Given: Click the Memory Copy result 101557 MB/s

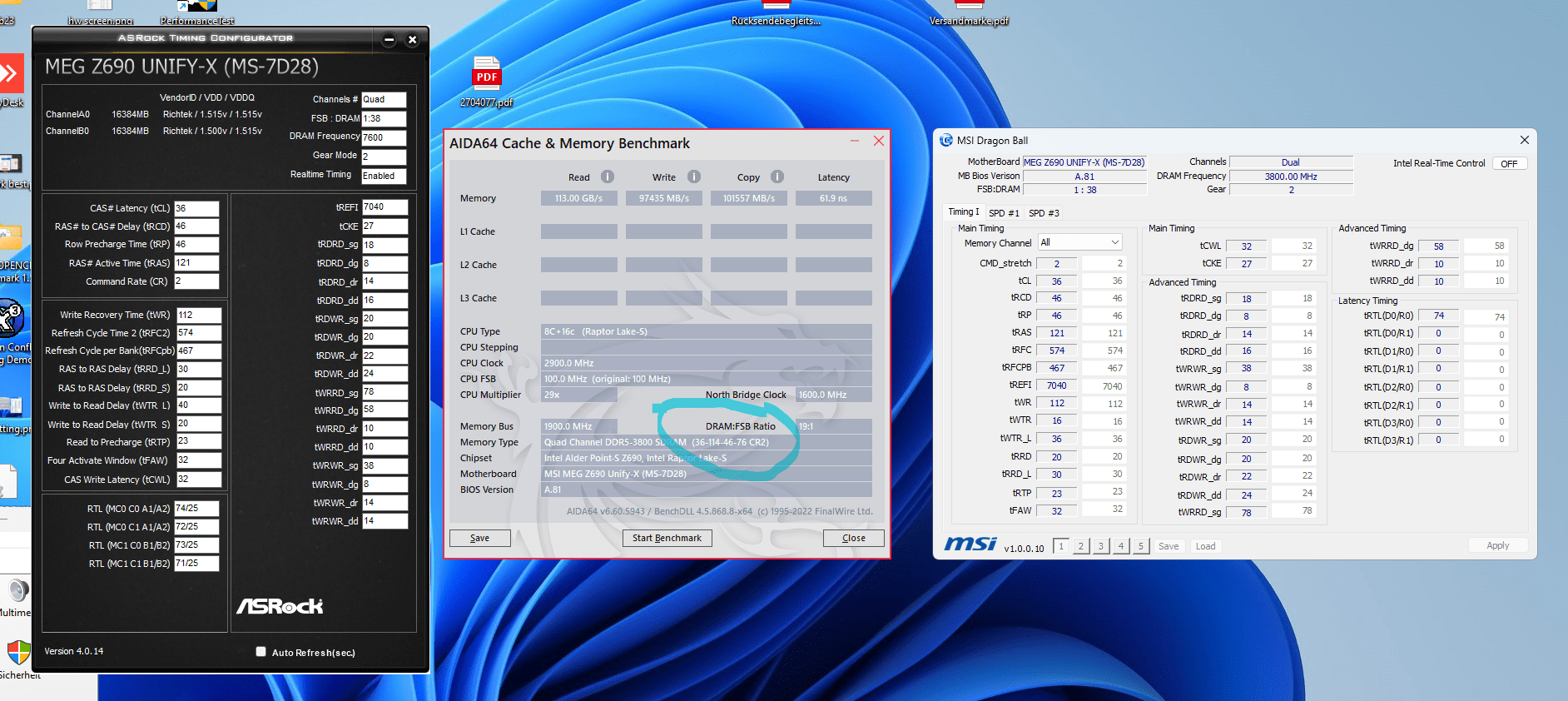Looking at the screenshot, I should pyautogui.click(x=749, y=198).
